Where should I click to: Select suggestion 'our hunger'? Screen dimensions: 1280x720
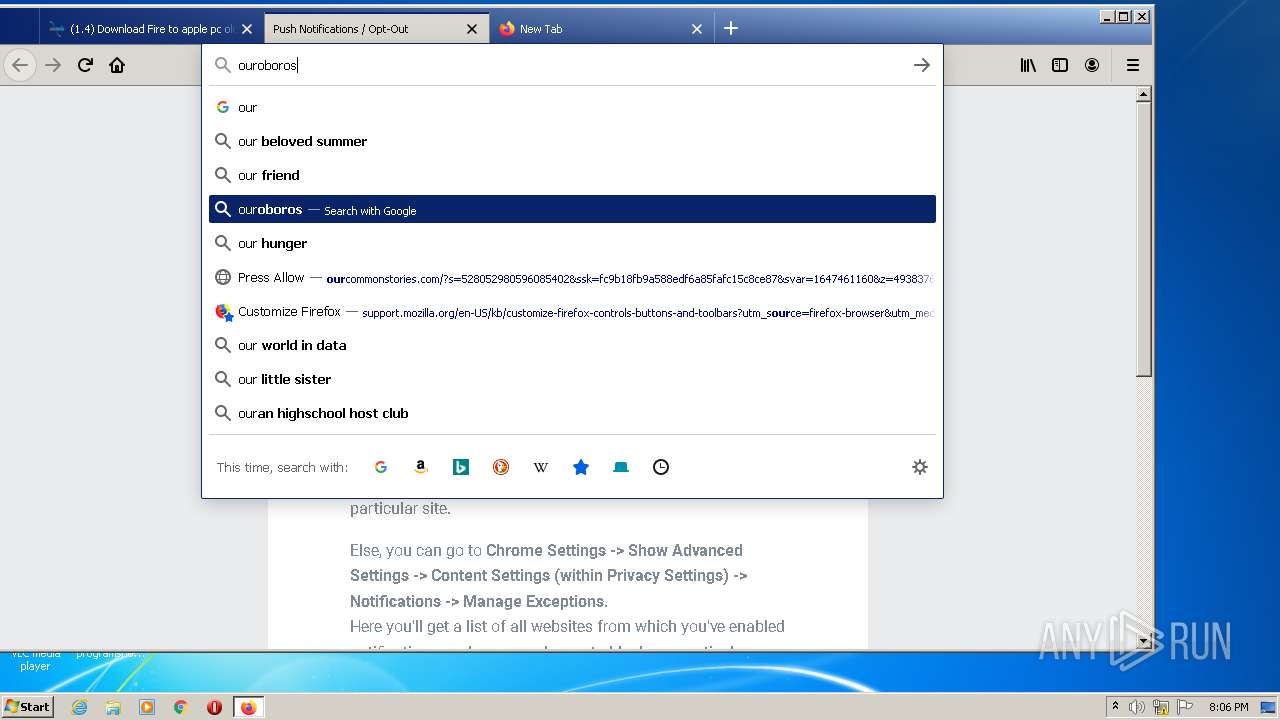[x=572, y=243]
